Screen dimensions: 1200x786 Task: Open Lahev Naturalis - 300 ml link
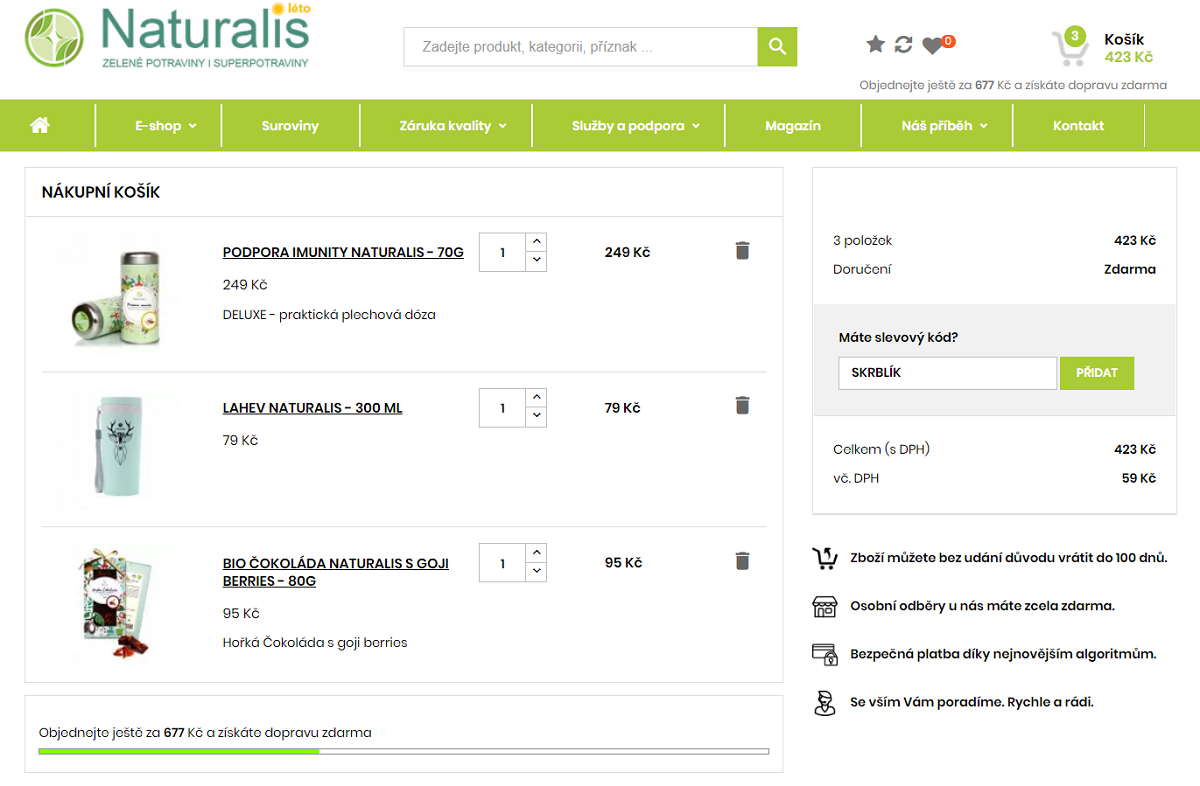click(x=312, y=408)
